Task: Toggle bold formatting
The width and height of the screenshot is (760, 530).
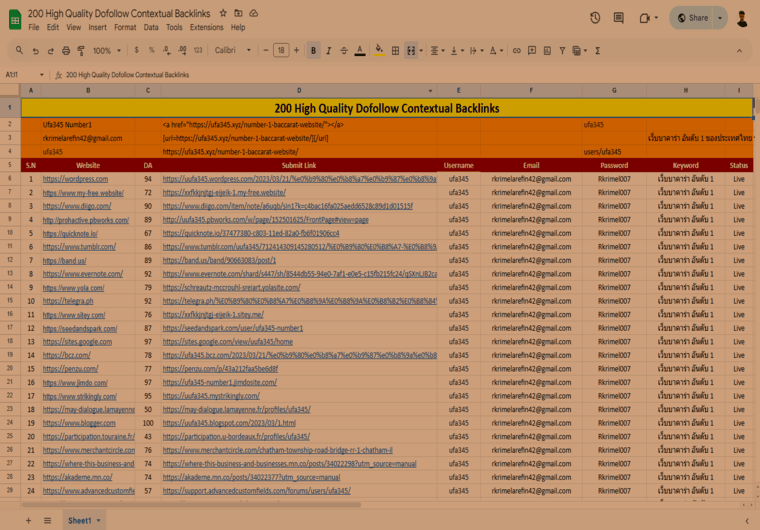Action: [x=313, y=50]
